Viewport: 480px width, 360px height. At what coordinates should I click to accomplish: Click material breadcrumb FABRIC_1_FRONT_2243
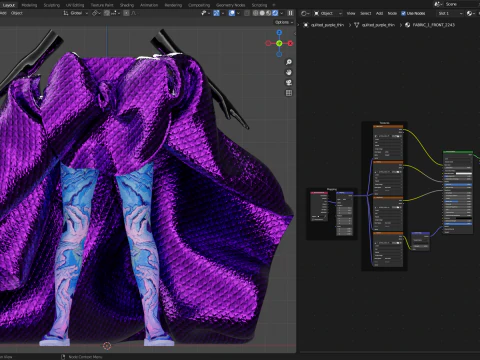click(x=433, y=25)
